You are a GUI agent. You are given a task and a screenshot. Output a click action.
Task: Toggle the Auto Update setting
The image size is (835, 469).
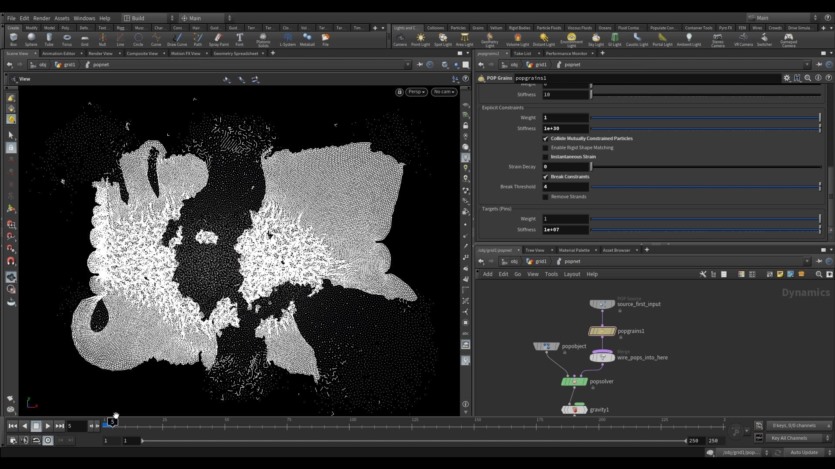(804, 452)
